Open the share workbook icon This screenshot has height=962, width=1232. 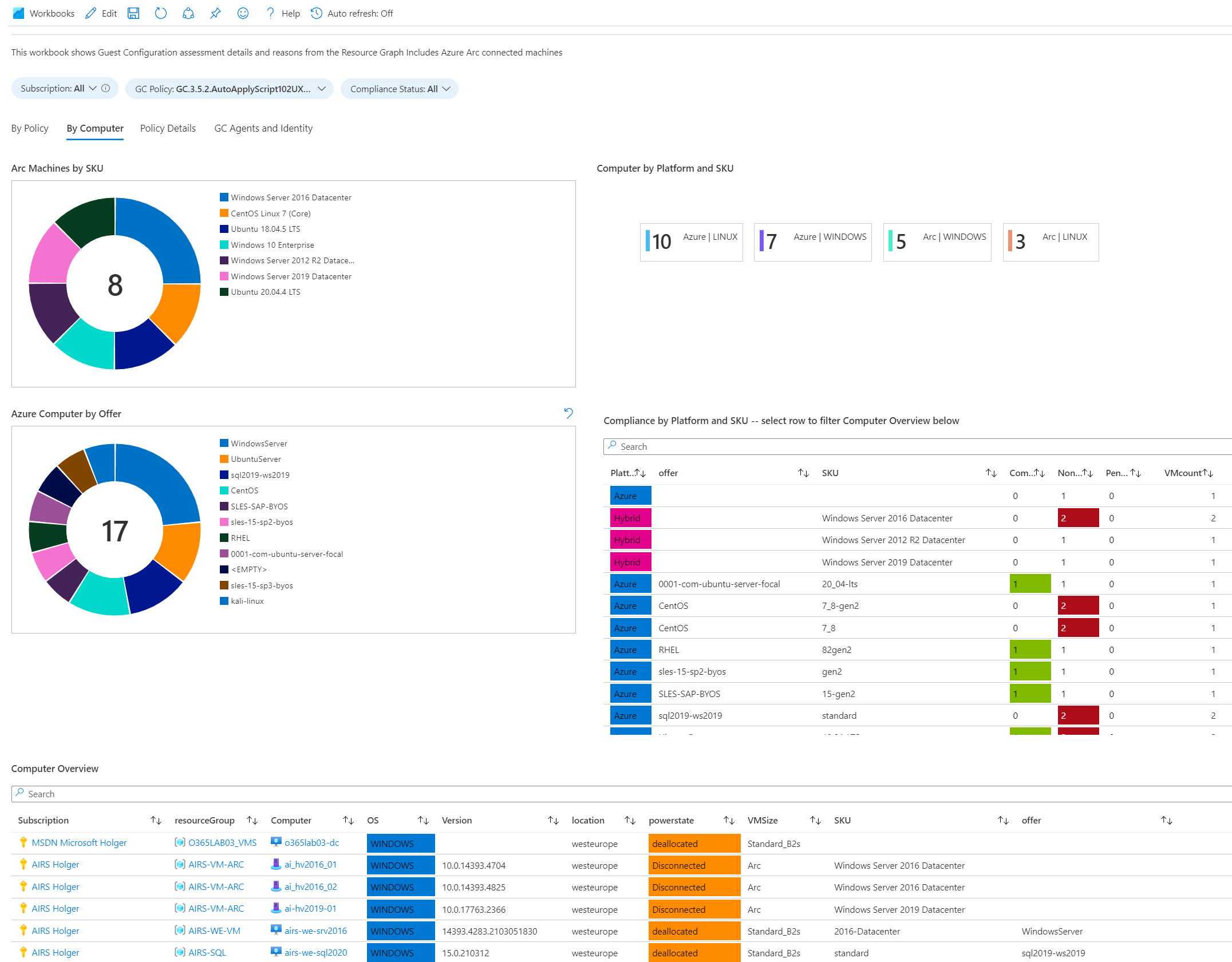188,13
